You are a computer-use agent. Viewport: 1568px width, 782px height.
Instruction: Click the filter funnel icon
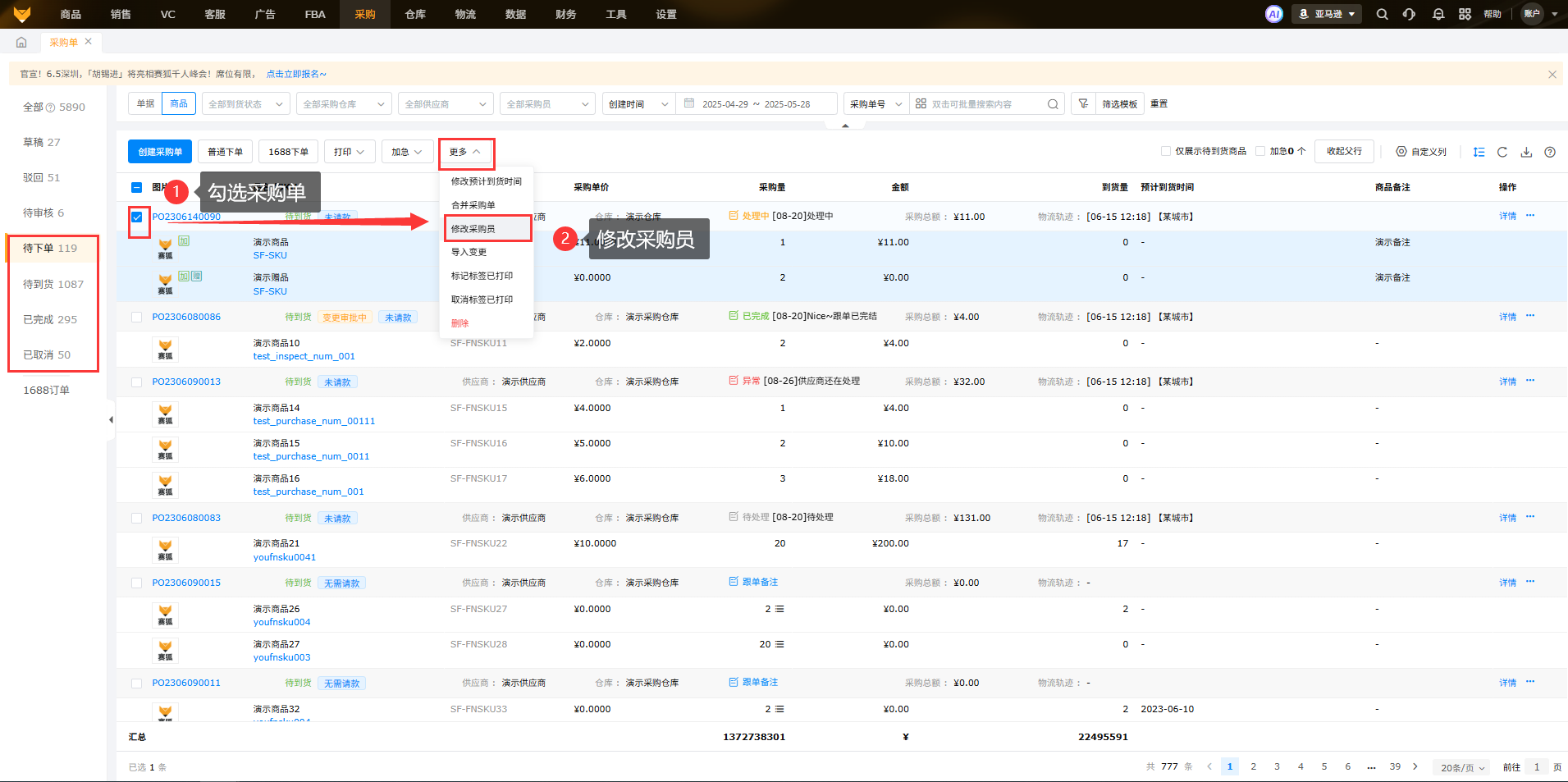tap(1083, 104)
